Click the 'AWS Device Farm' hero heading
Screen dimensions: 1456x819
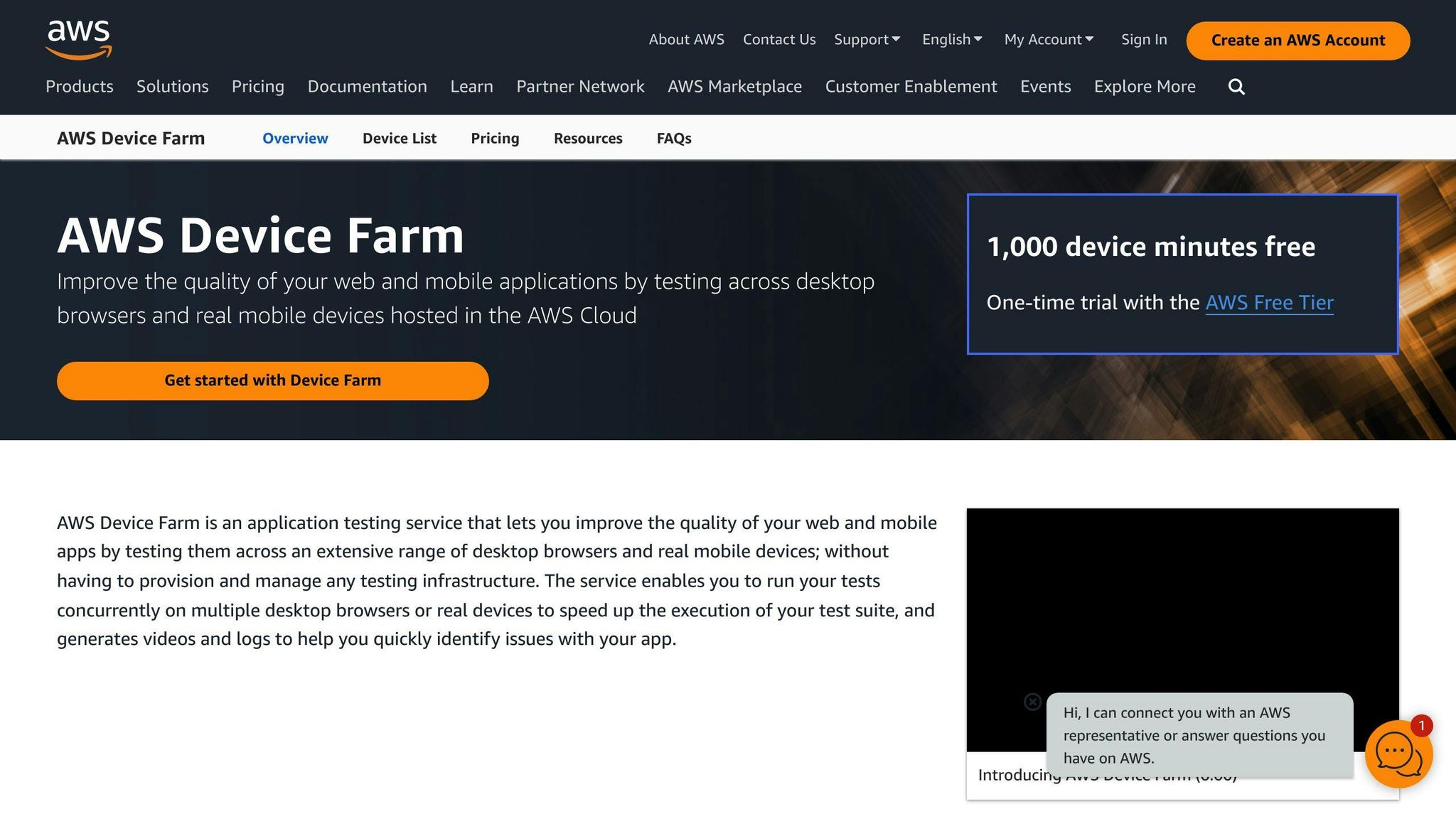pyautogui.click(x=260, y=235)
